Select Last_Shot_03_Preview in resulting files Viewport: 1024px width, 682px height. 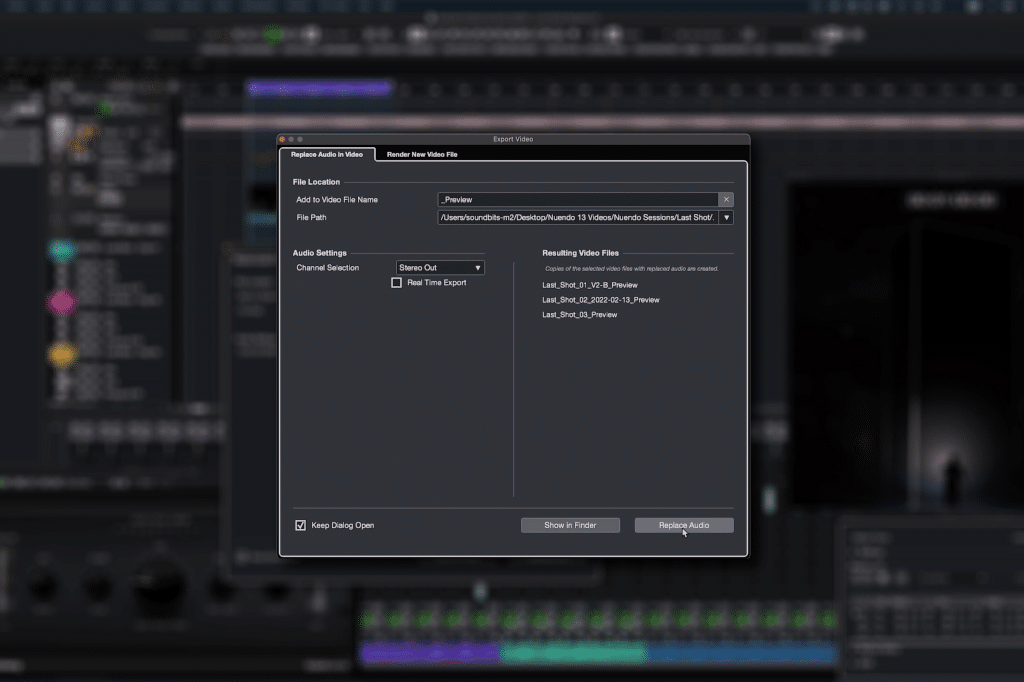pos(579,315)
